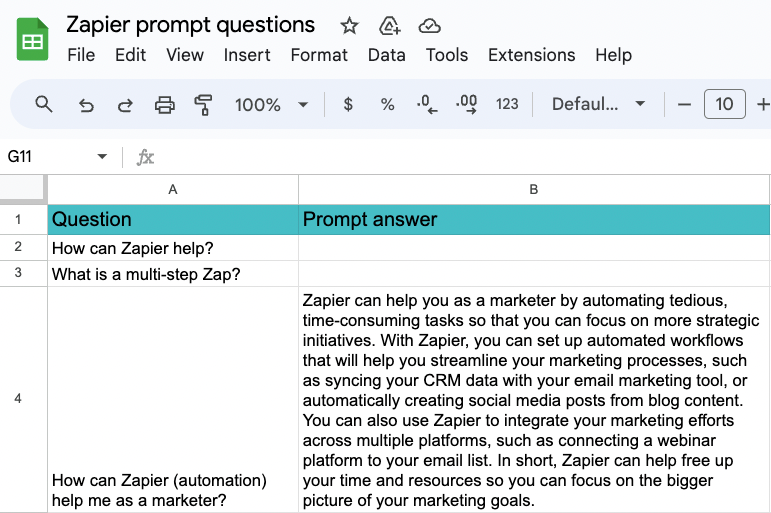Viewport: 771px width, 513px height.
Task: Open the File menu
Action: tap(81, 55)
